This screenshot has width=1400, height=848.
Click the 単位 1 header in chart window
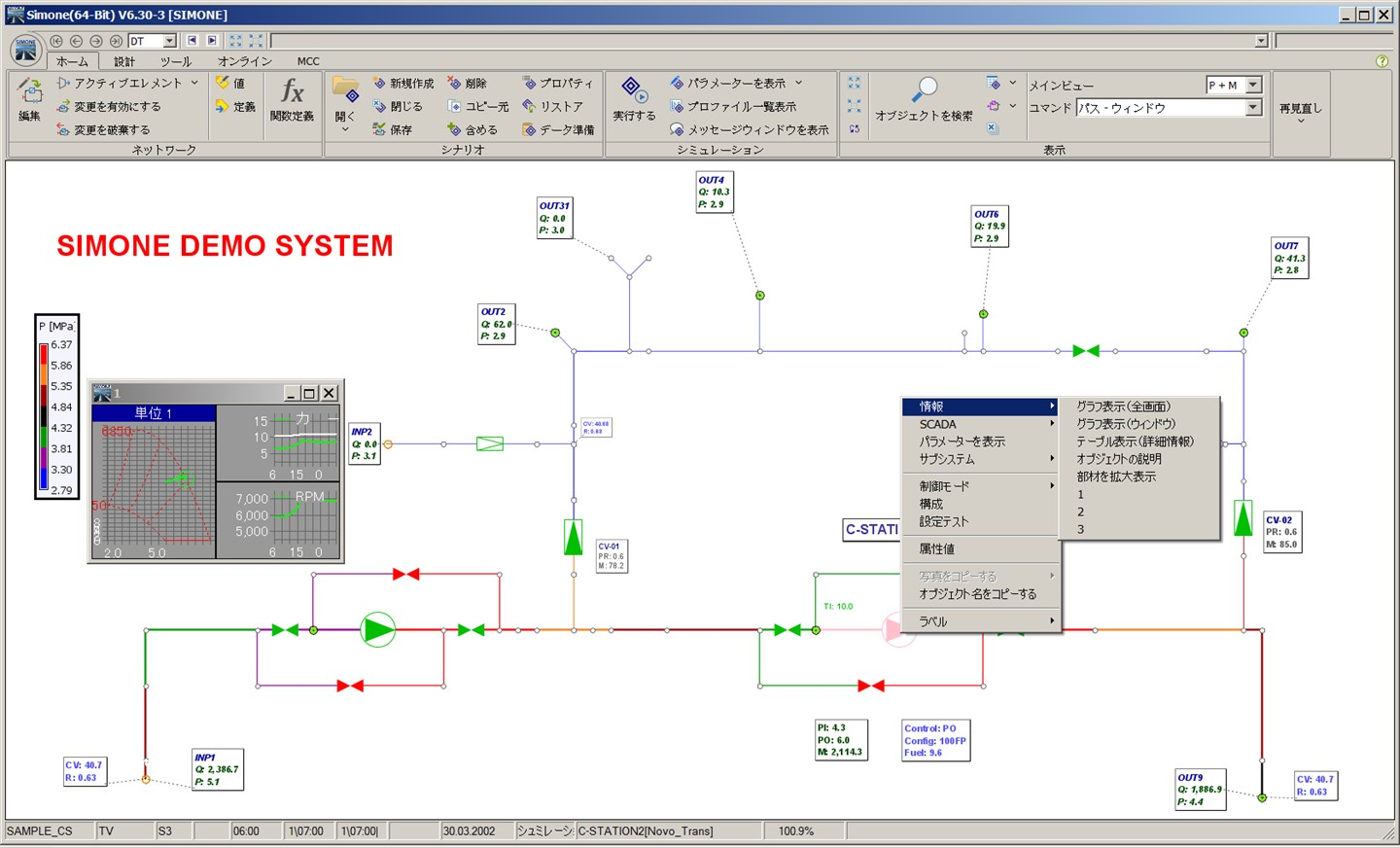153,413
